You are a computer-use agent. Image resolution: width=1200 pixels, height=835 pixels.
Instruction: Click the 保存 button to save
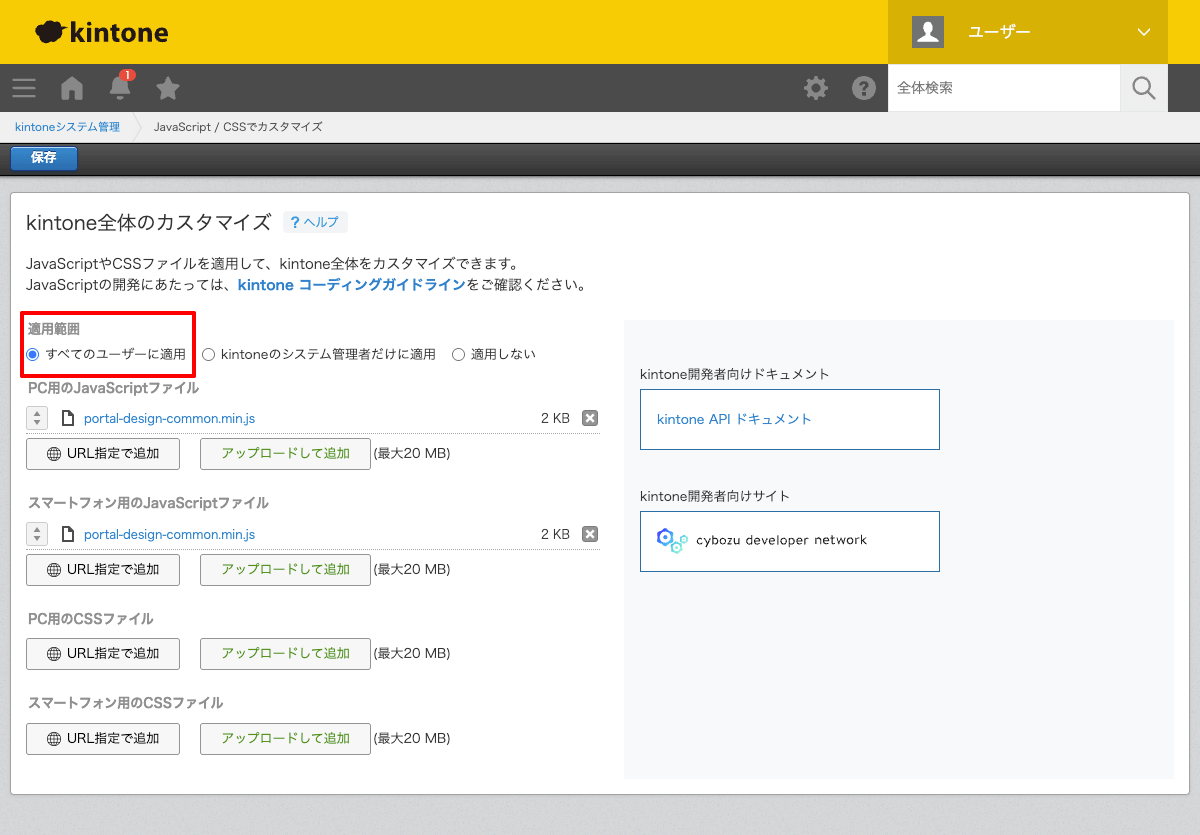tap(43, 158)
